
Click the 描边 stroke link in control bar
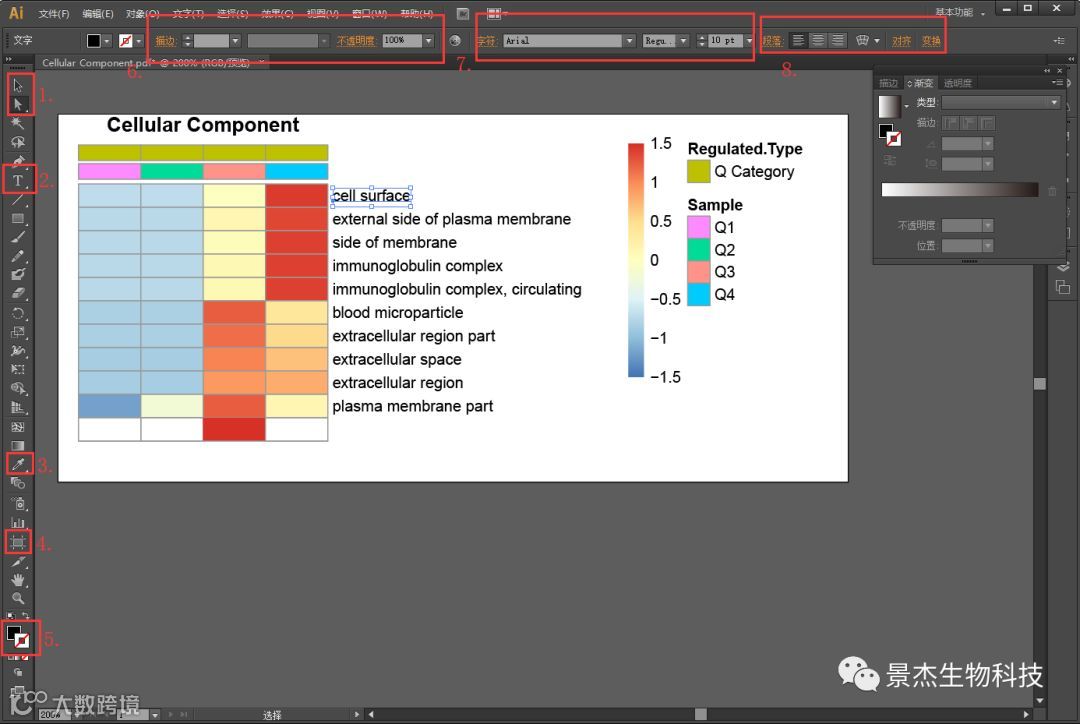tap(165, 41)
